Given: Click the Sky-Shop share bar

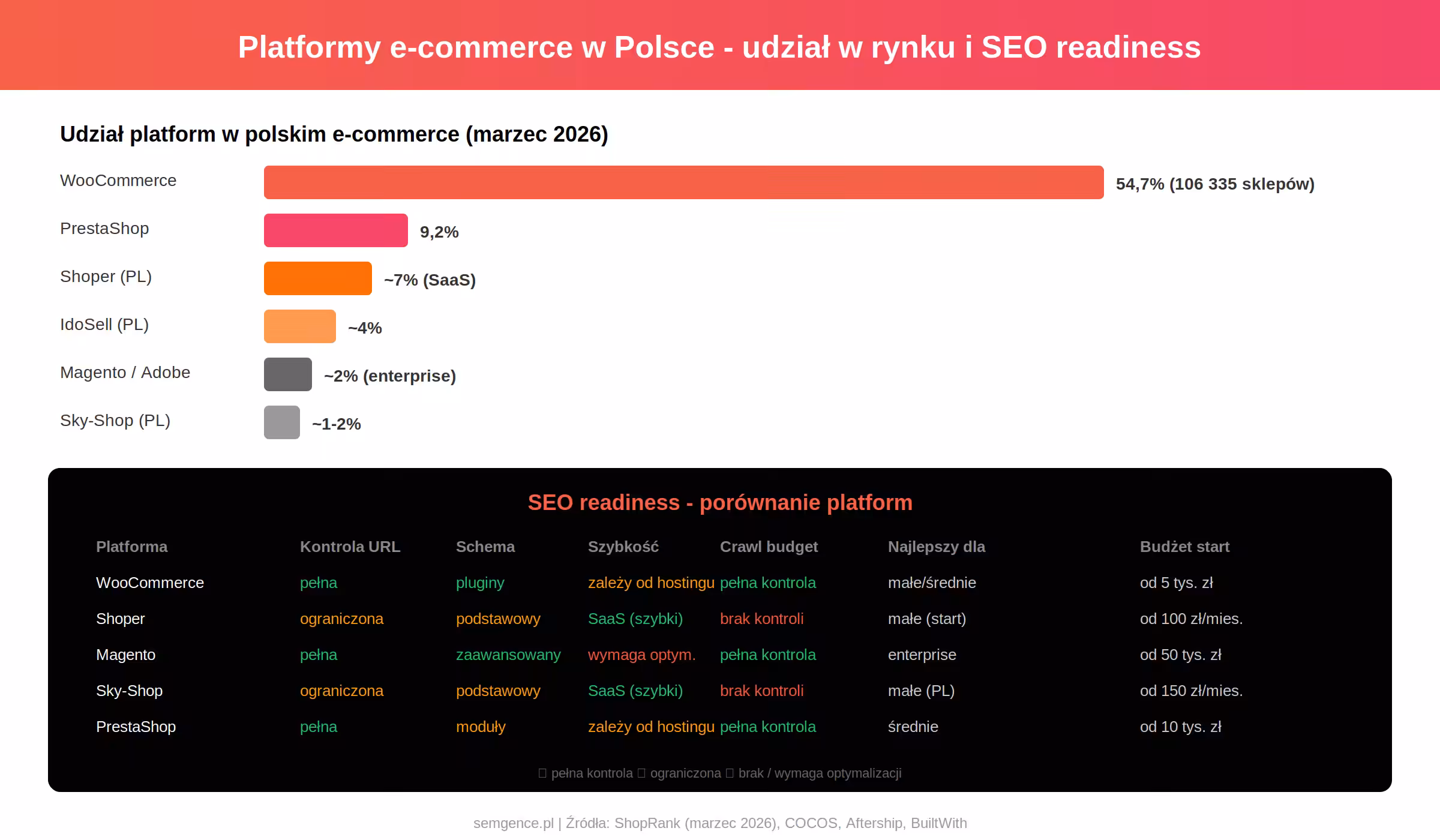Looking at the screenshot, I should click(282, 422).
